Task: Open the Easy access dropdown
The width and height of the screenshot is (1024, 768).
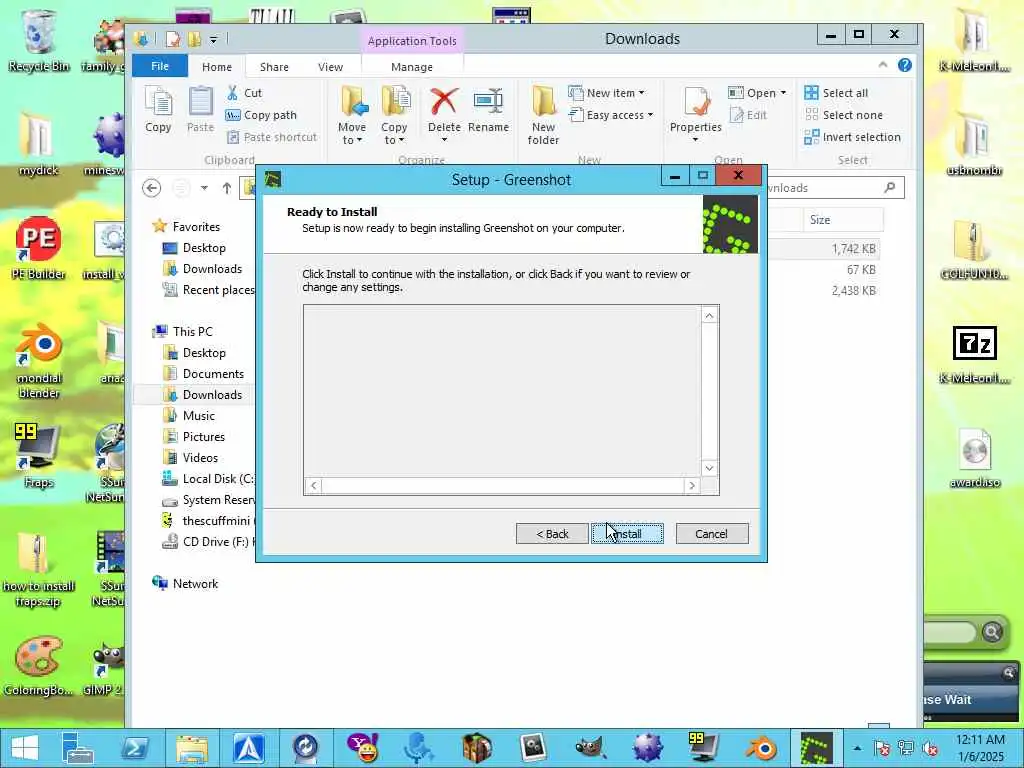Action: 611,115
